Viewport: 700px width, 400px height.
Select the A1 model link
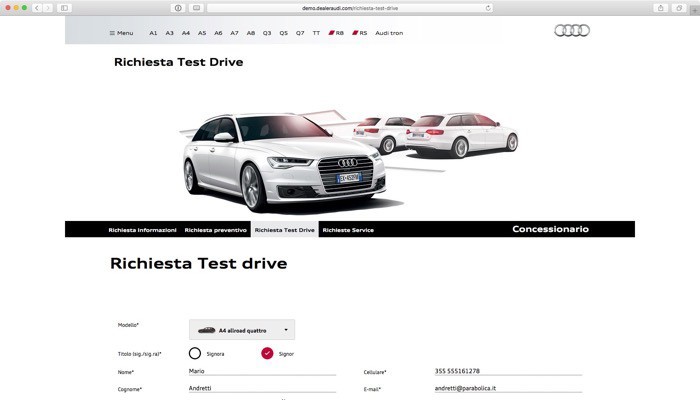pyautogui.click(x=153, y=33)
